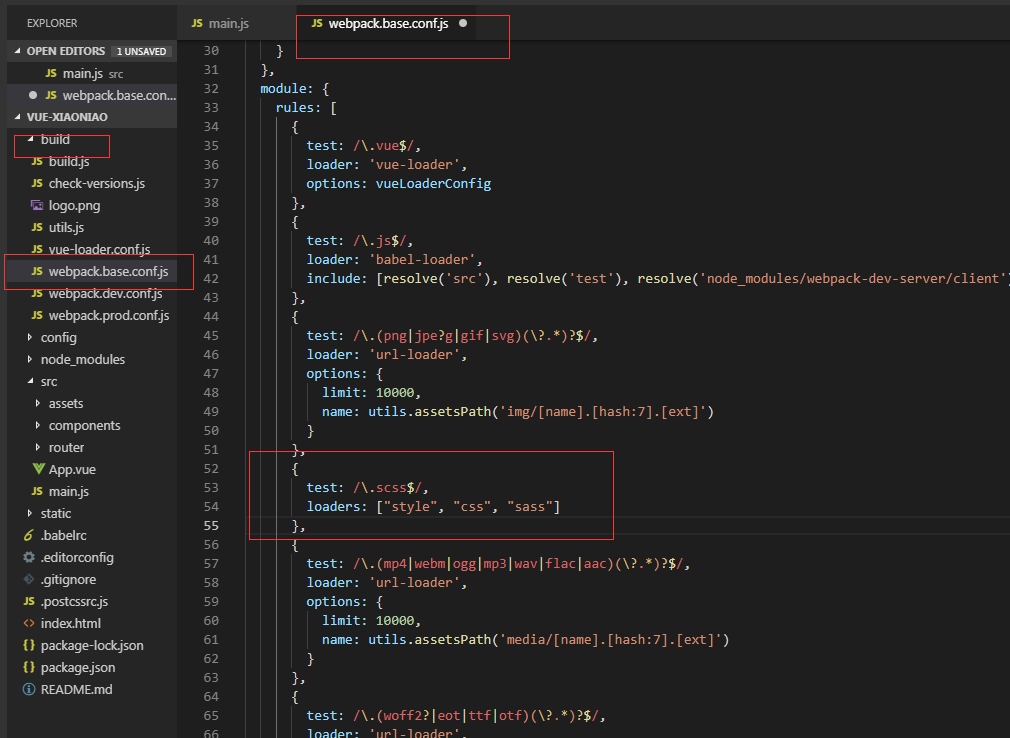Viewport: 1010px width, 738px height.
Task: Expand the assets folder
Action: pyautogui.click(x=38, y=403)
